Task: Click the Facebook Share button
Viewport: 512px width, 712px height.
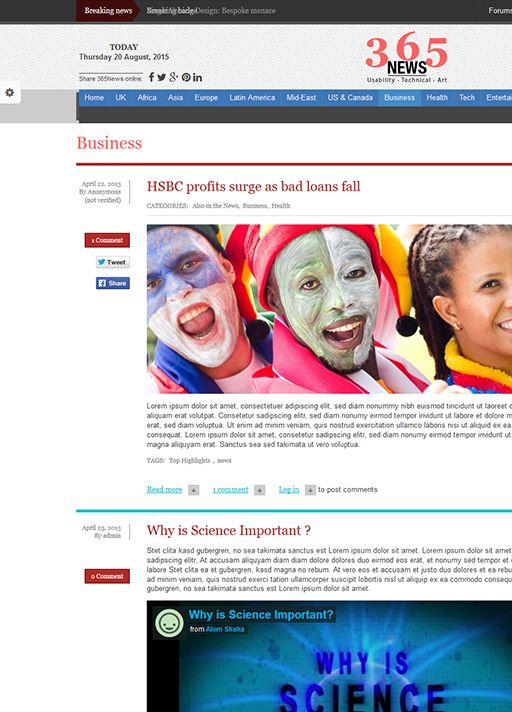Action: point(113,283)
